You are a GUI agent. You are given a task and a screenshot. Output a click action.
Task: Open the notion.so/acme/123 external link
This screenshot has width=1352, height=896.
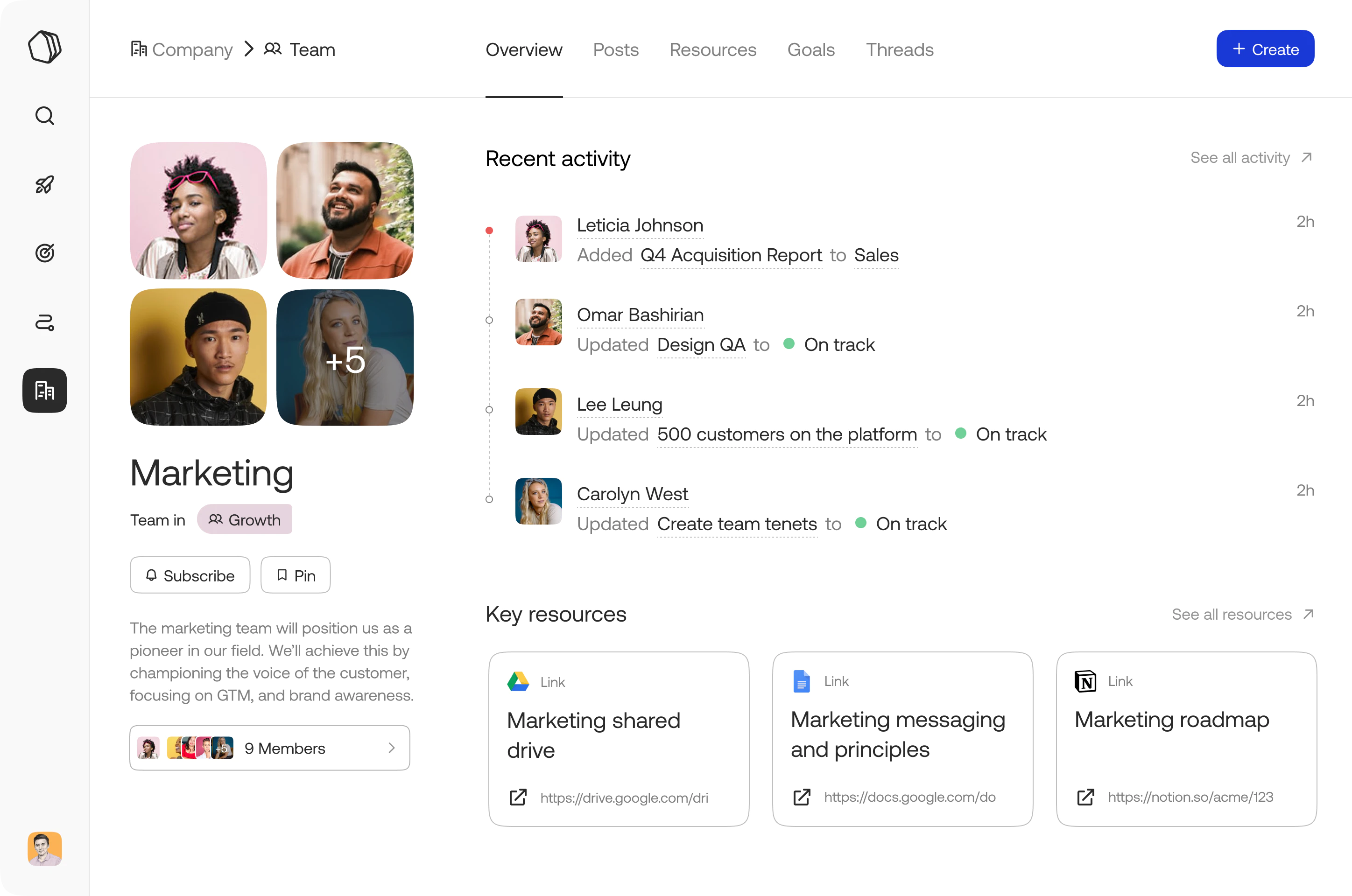pos(1175,797)
